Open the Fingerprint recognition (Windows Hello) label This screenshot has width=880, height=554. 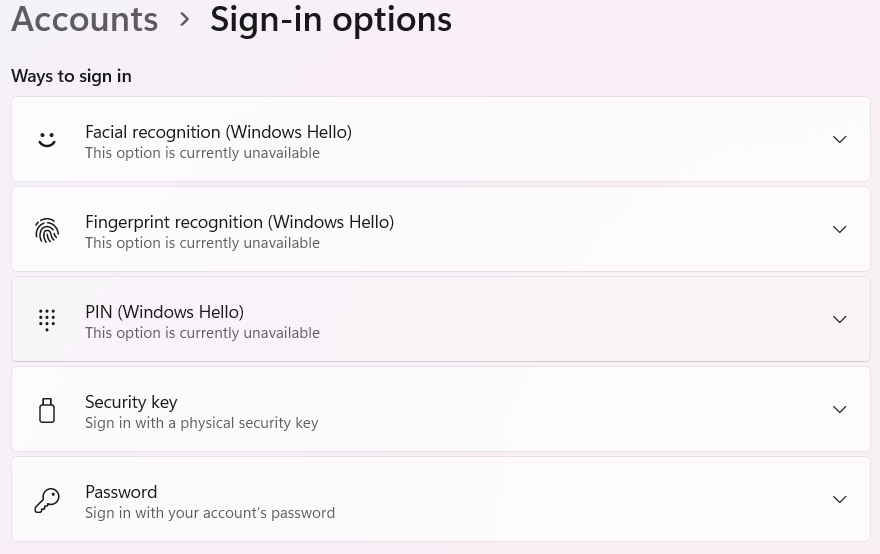click(240, 222)
